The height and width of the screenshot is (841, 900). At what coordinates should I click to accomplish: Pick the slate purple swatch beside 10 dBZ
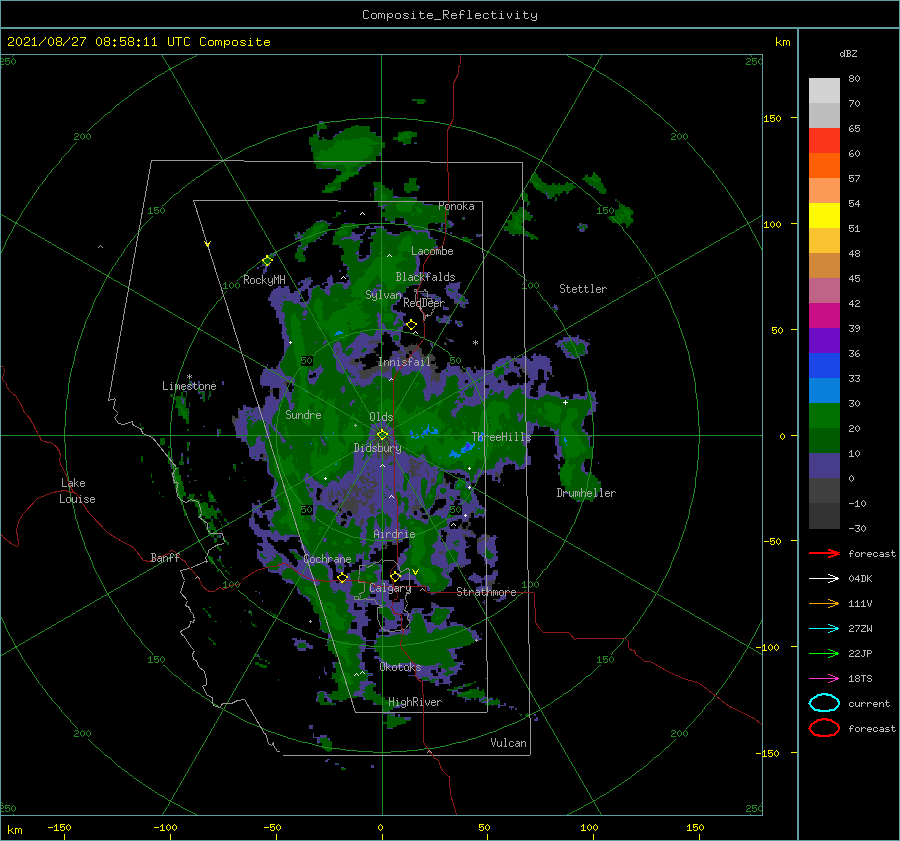pyautogui.click(x=824, y=466)
